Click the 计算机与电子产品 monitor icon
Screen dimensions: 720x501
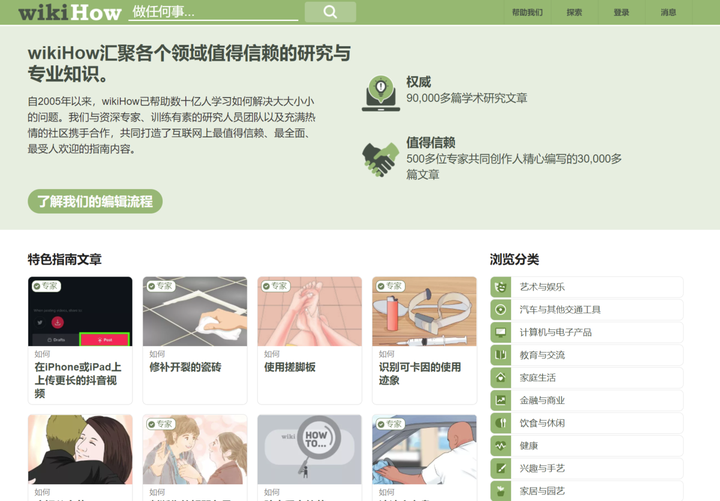[501, 332]
